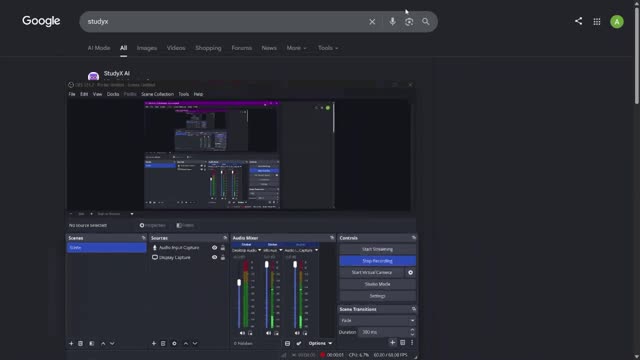Undock the Audio Mixer panel
This screenshot has height=360, width=640.
(331, 238)
